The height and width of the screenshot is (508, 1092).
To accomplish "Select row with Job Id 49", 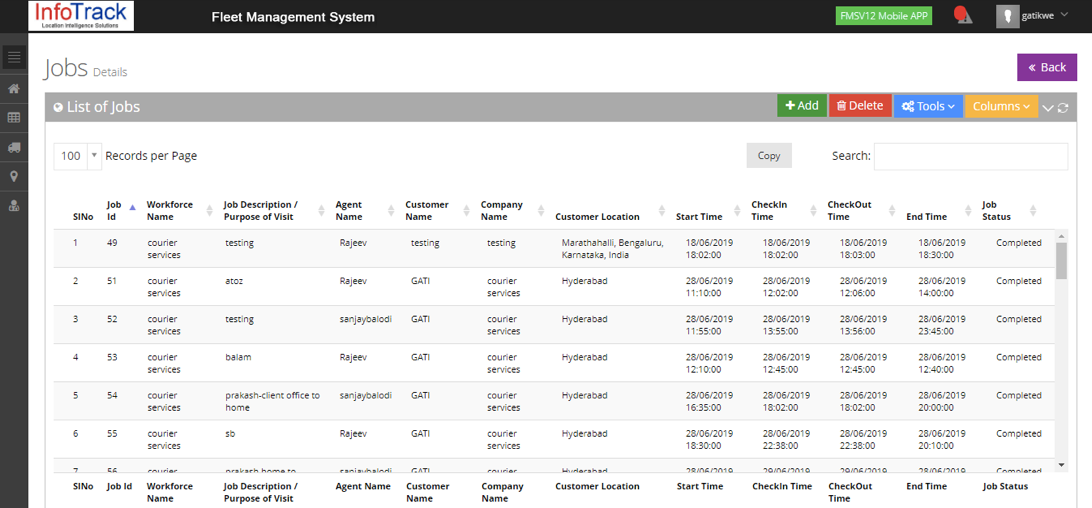I will pos(554,249).
